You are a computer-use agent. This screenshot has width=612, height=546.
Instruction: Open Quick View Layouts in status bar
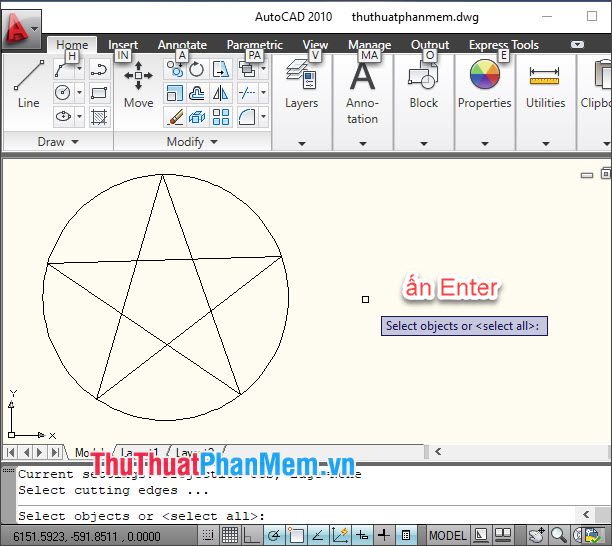[480, 535]
